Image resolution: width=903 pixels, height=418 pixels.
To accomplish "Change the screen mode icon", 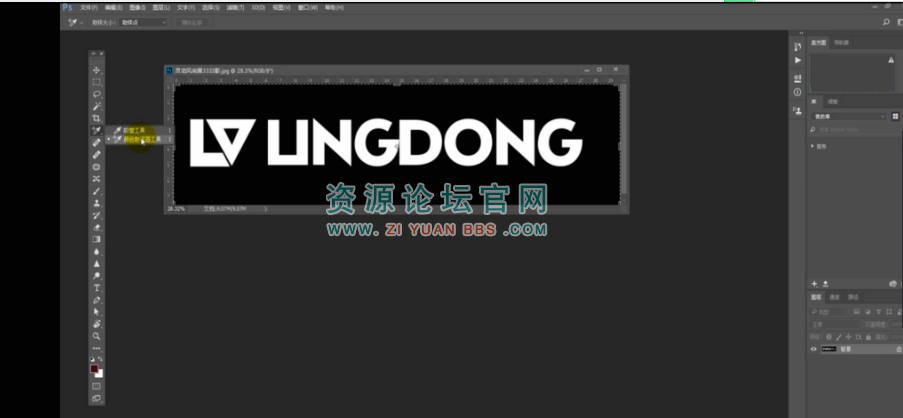I will [96, 398].
